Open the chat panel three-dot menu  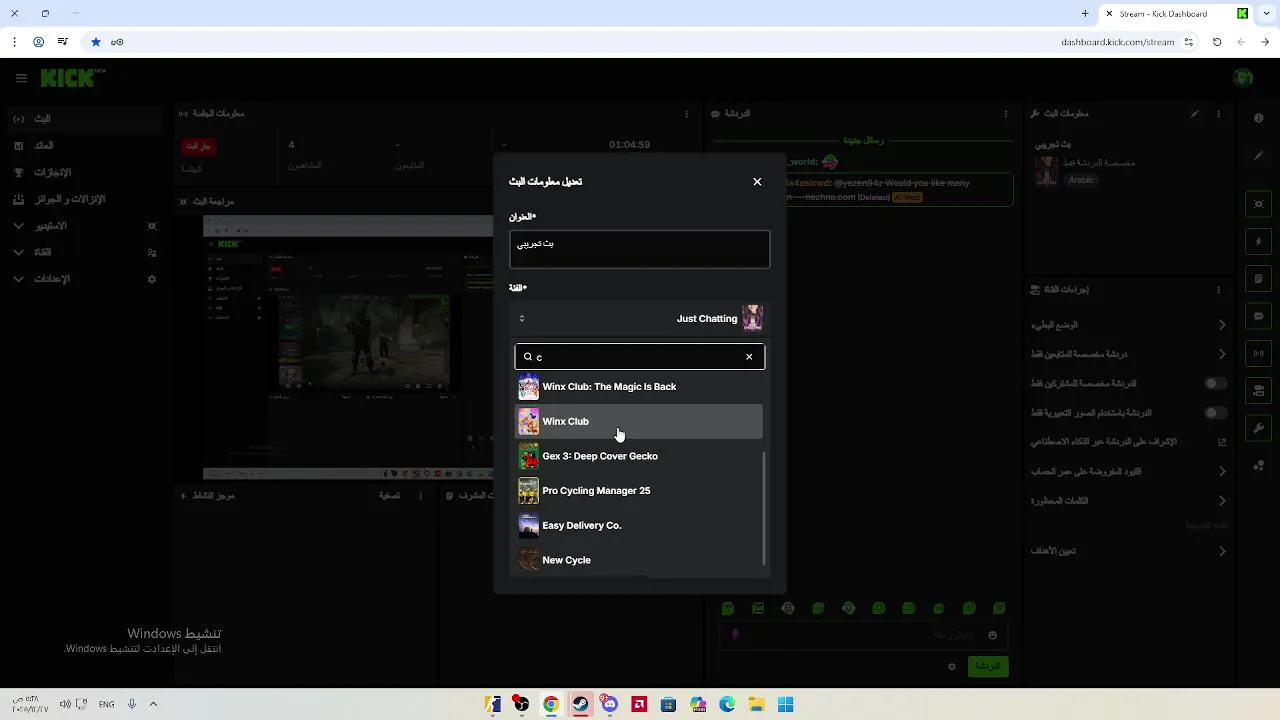pos(1004,114)
